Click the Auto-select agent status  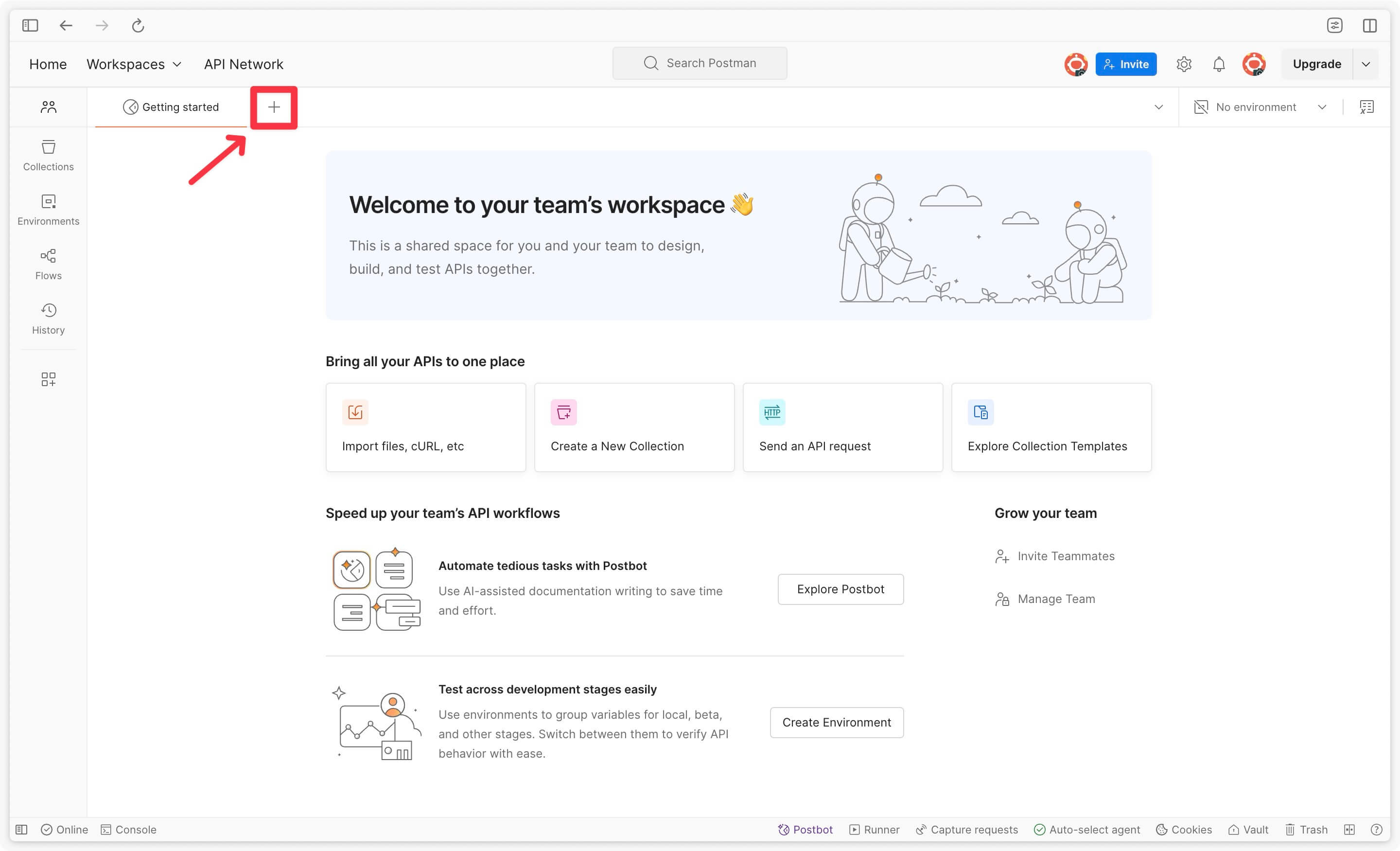point(1087,830)
